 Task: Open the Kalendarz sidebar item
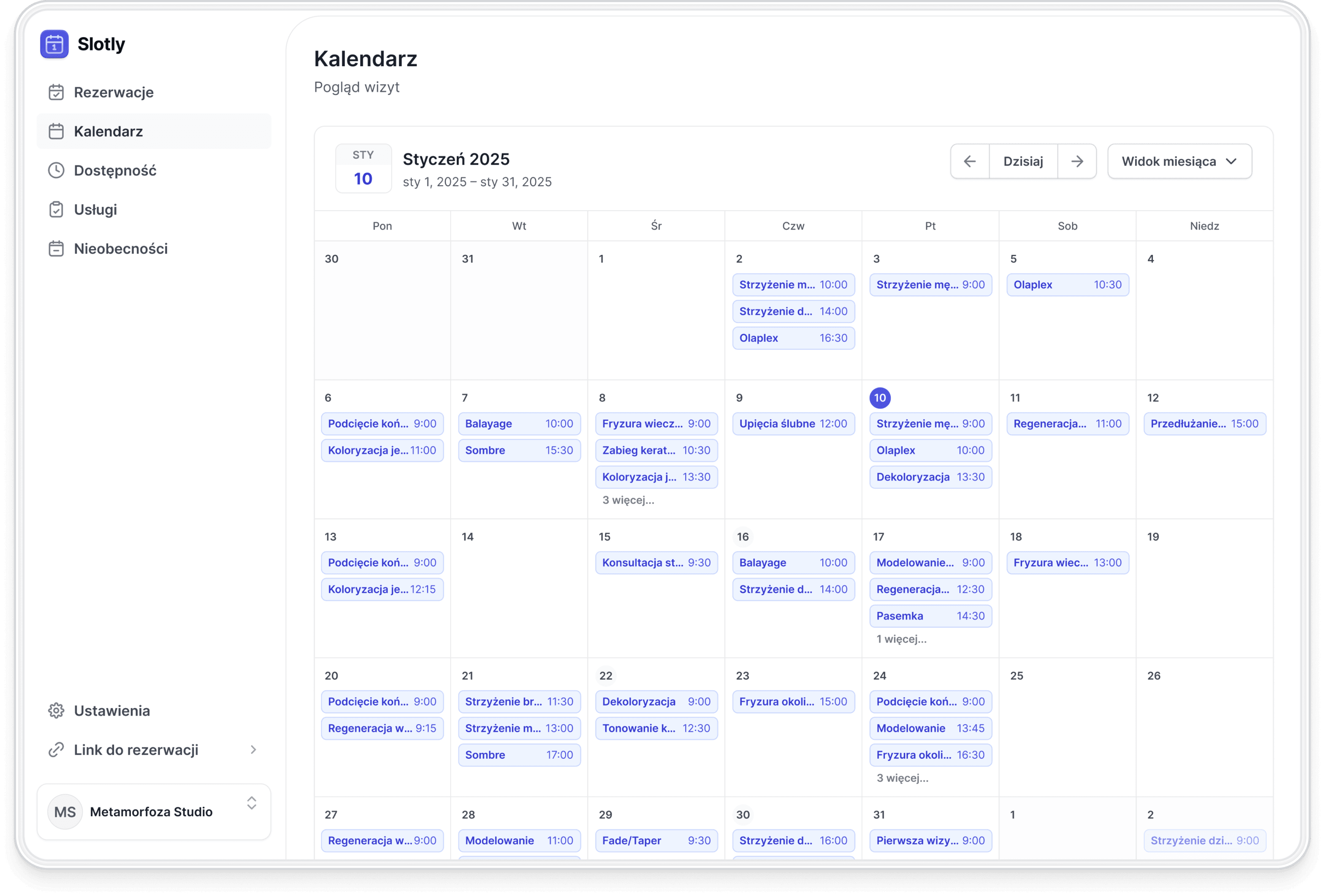pos(108,132)
